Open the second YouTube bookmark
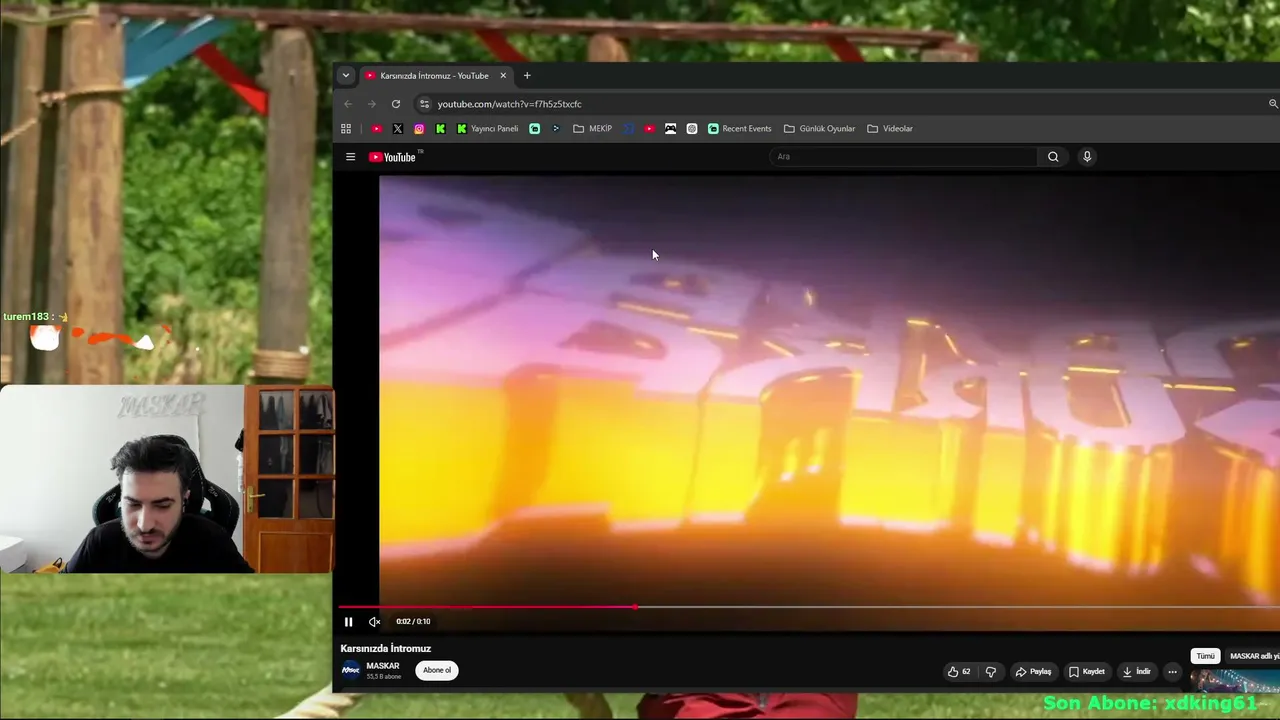This screenshot has width=1280, height=720. 650,129
